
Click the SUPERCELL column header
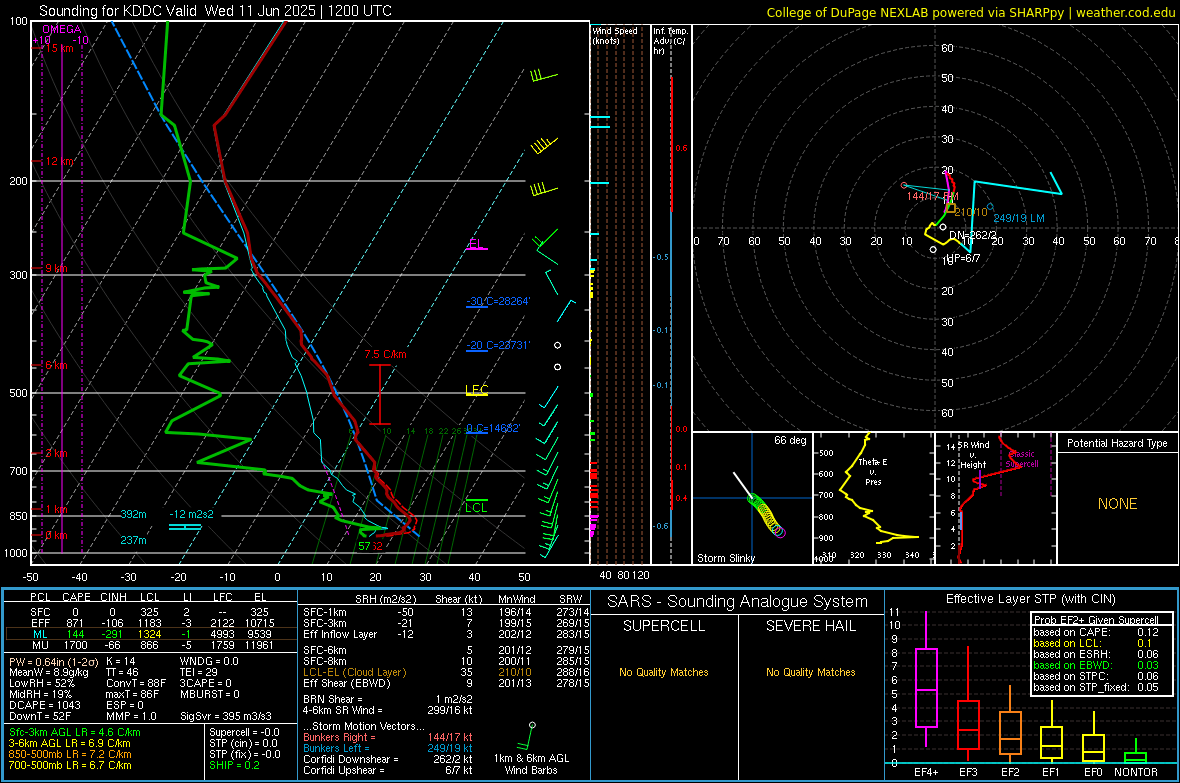coord(664,626)
